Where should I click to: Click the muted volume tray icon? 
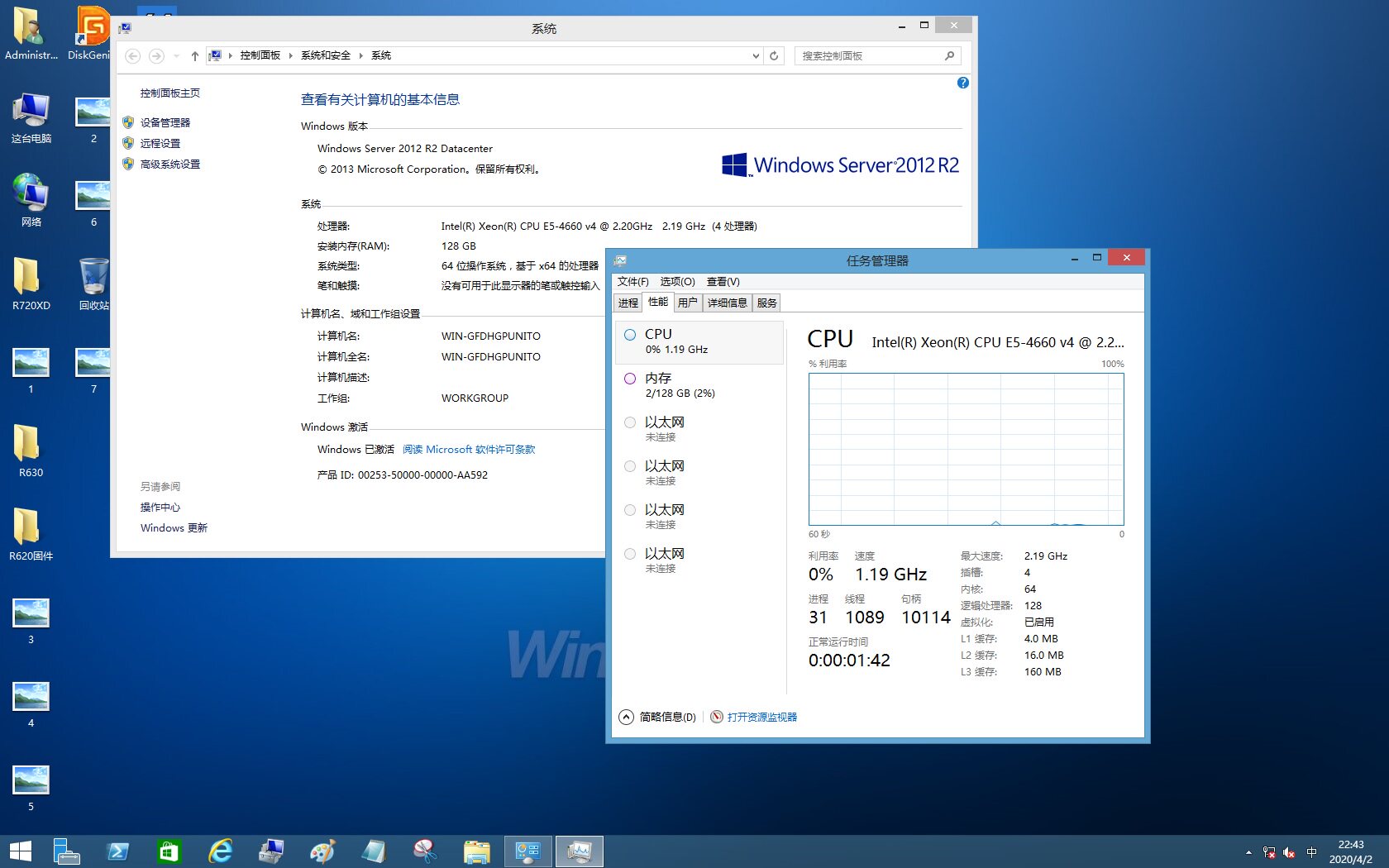[x=1289, y=852]
